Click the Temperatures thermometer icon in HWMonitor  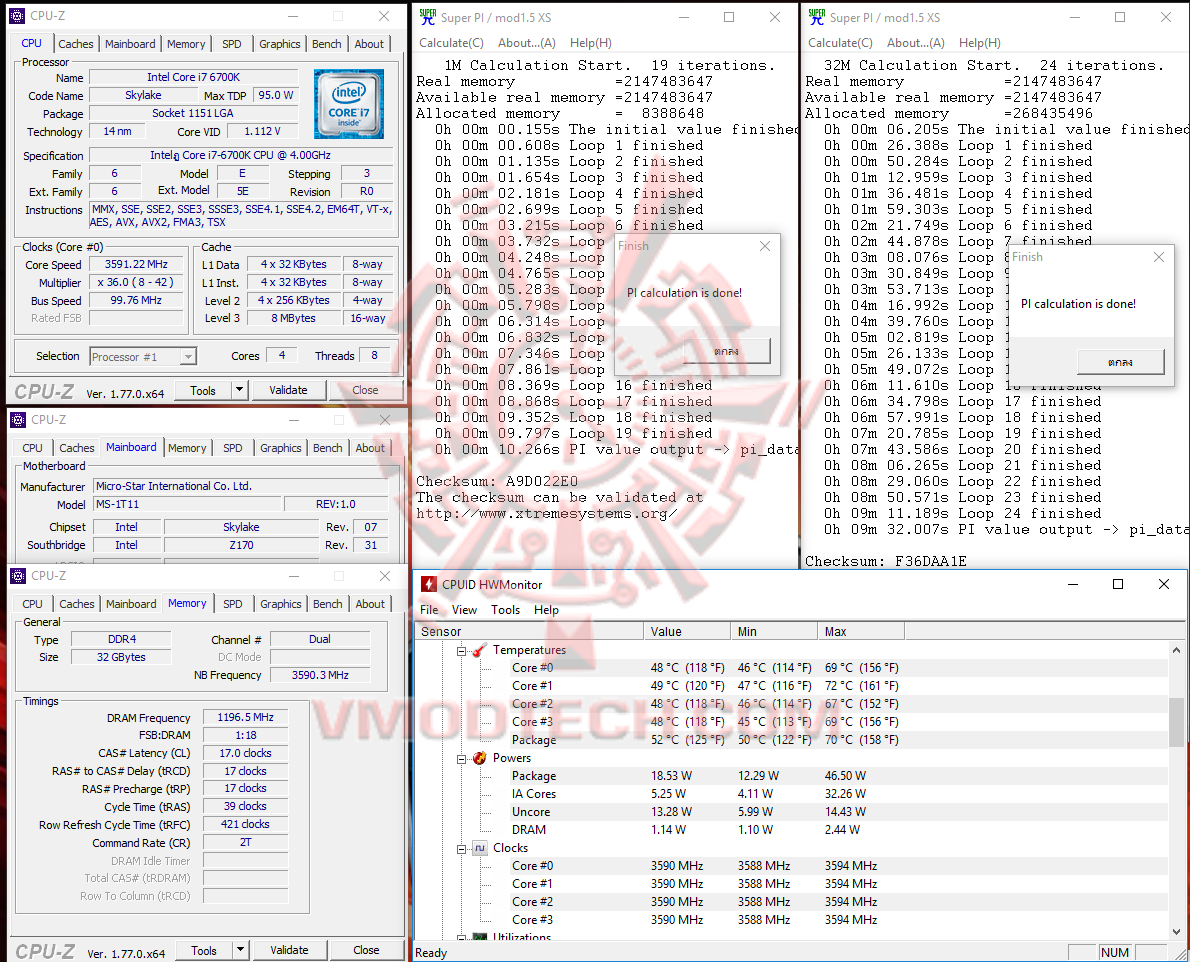pos(479,650)
